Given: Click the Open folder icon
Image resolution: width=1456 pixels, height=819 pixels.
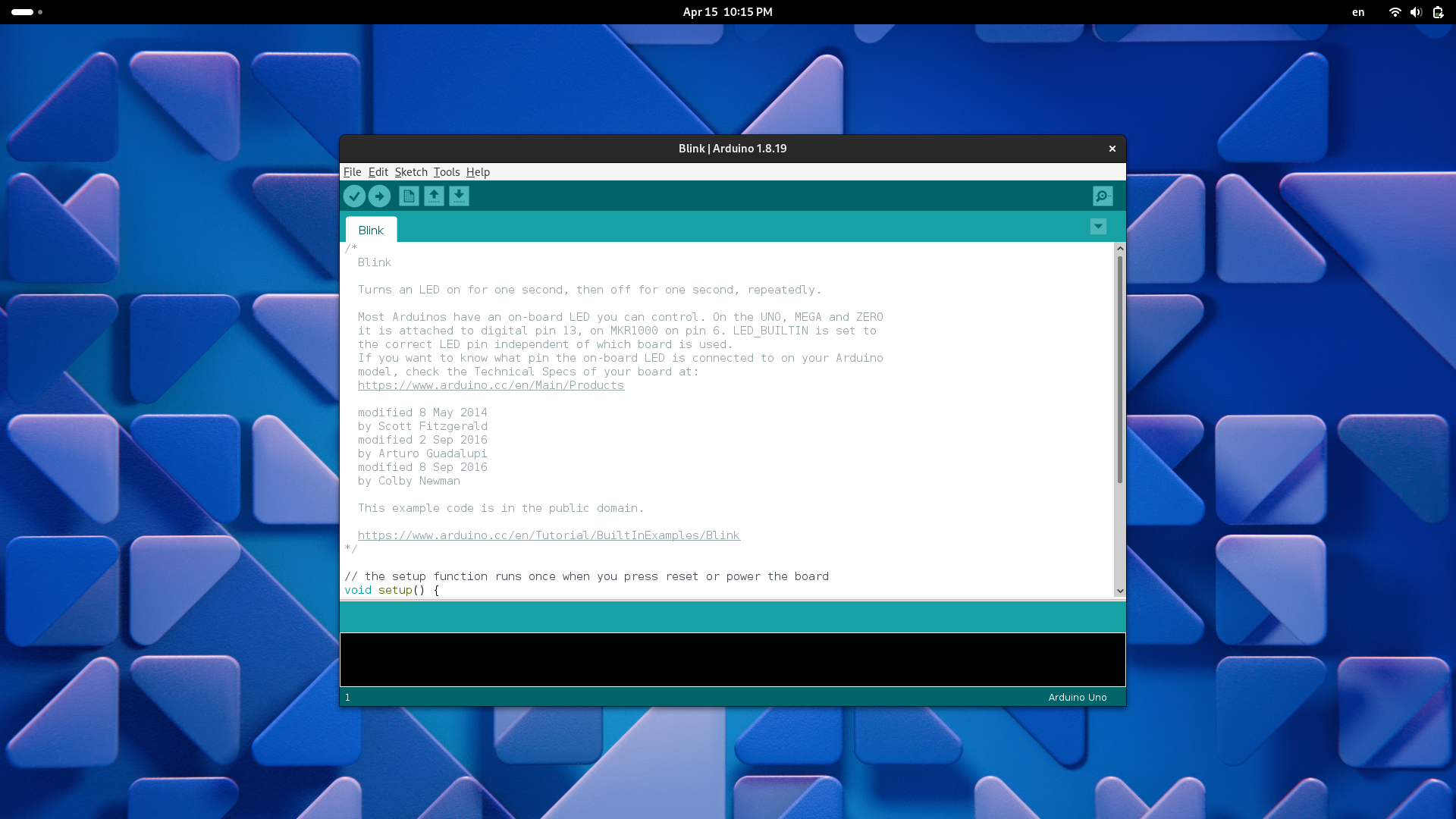Looking at the screenshot, I should click(433, 196).
